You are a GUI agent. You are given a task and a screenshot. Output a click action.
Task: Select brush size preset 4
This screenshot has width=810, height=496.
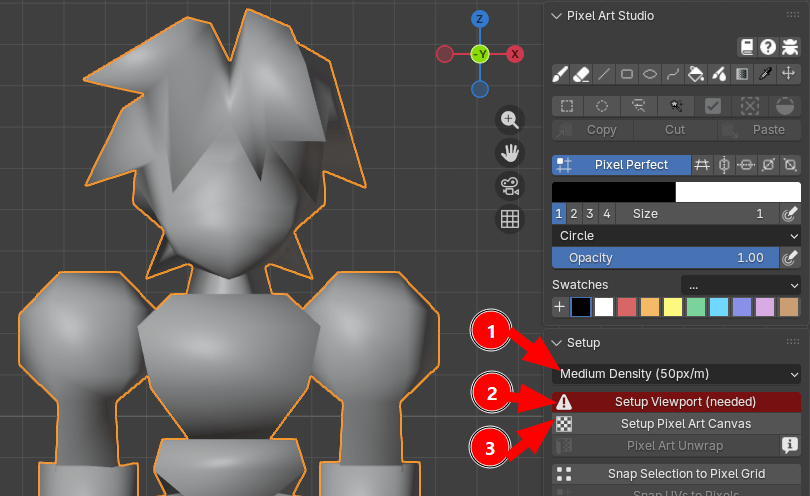(607, 214)
